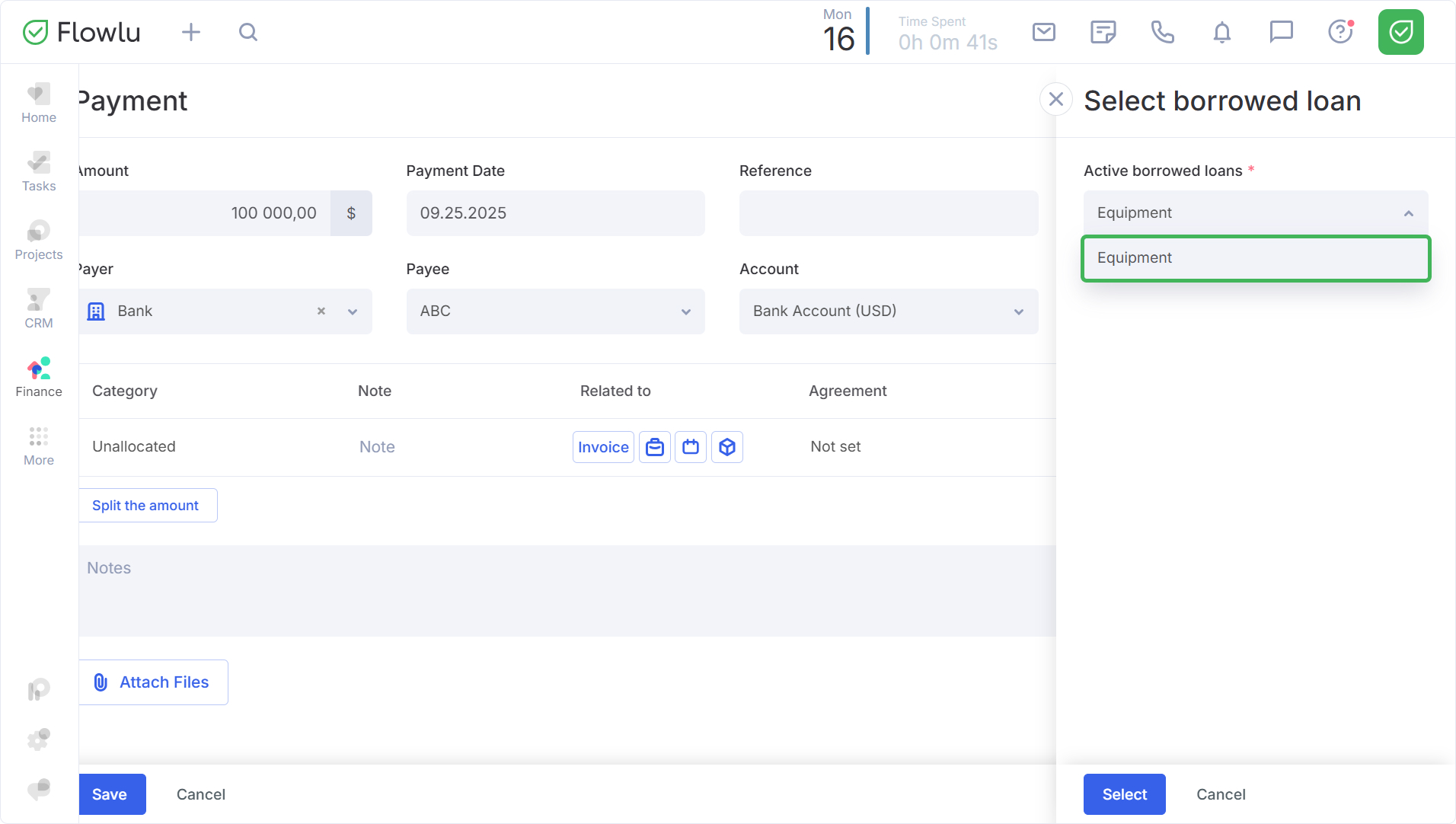The width and height of the screenshot is (1456, 824).
Task: Open the chat messages icon
Action: (x=1281, y=32)
